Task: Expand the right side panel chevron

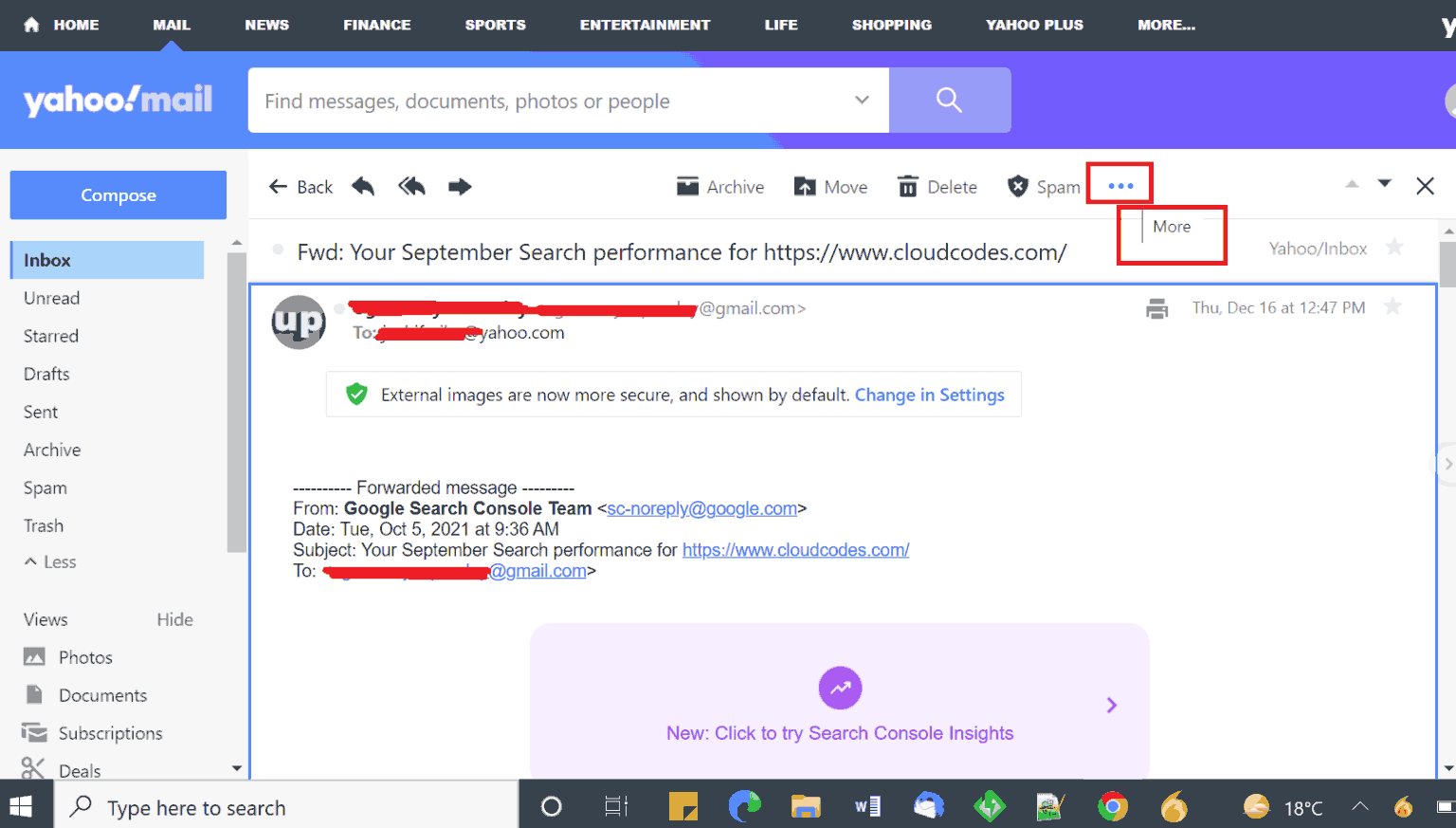Action: click(1447, 464)
